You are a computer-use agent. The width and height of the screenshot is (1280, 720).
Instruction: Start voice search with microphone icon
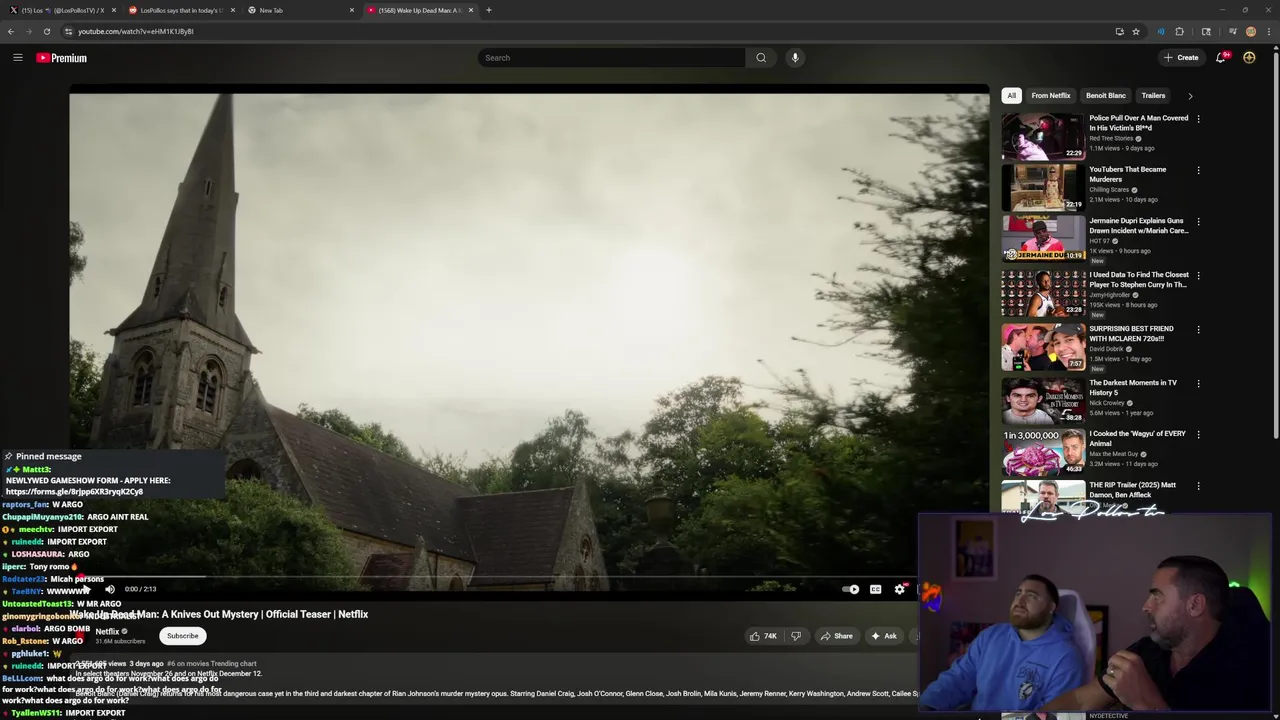tap(795, 58)
